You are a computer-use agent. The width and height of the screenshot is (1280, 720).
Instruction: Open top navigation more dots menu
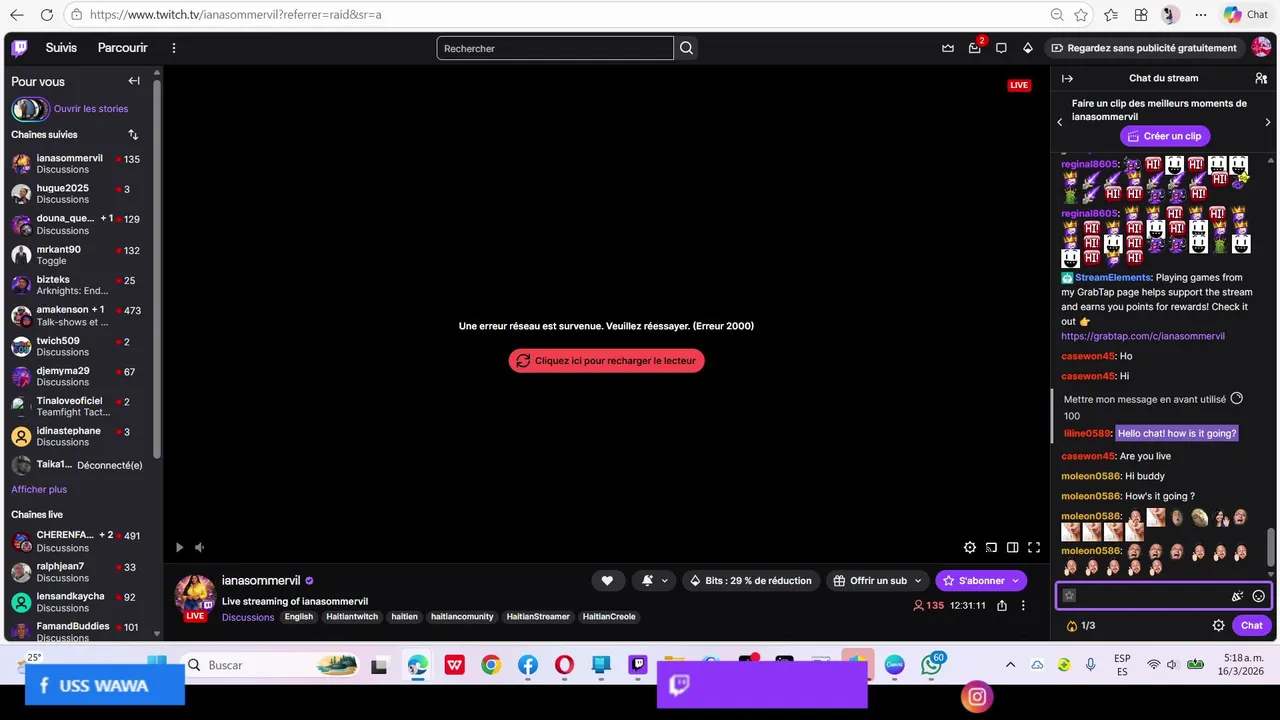click(173, 48)
